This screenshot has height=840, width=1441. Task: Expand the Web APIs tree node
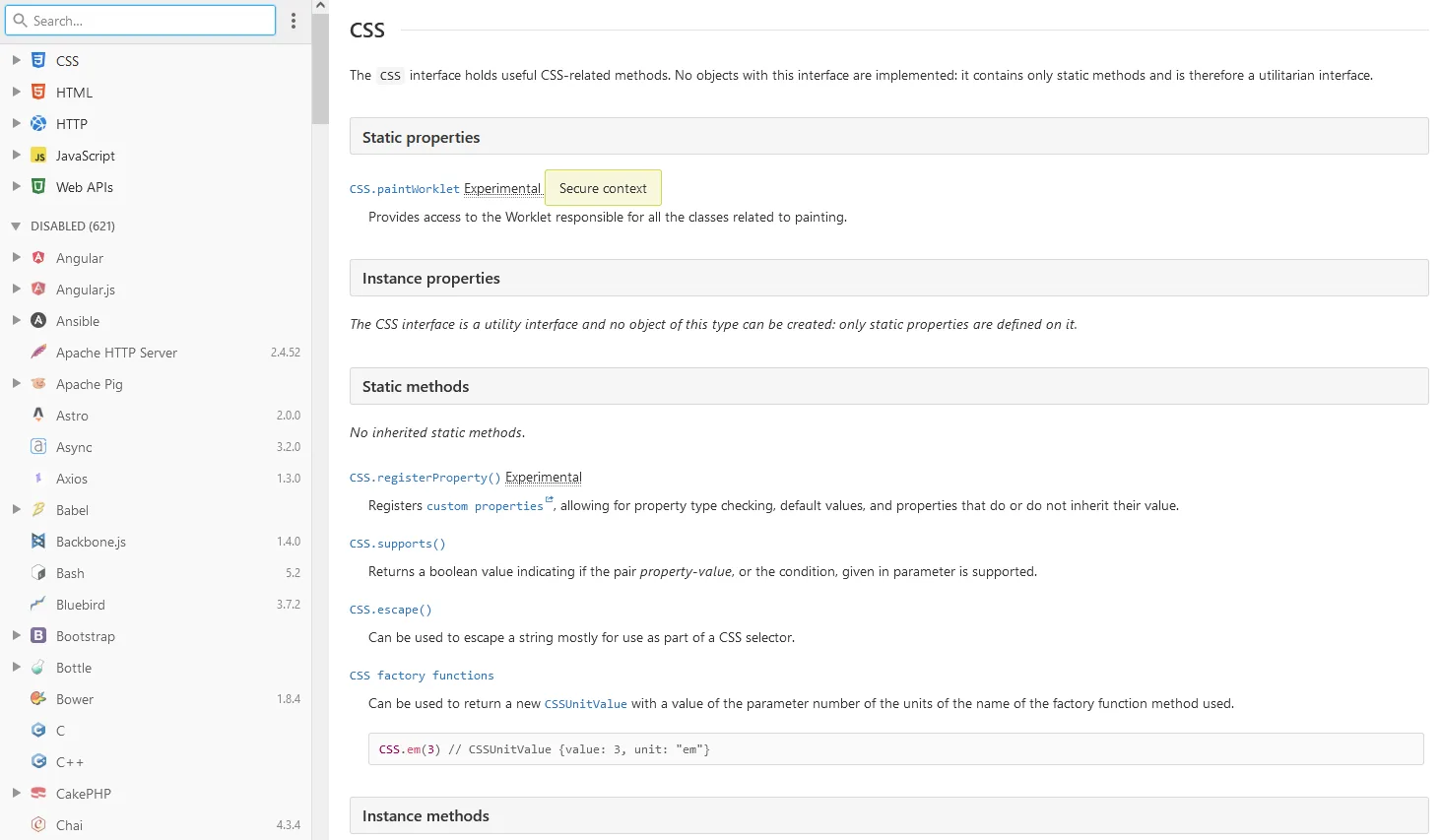coord(16,187)
